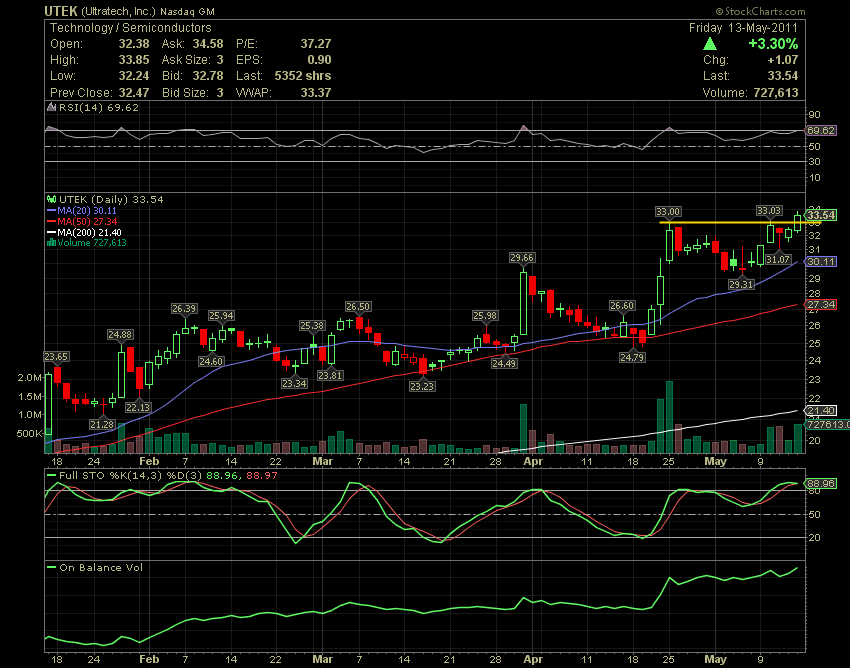
Task: Click the 26.60 high price annotation
Action: [x=622, y=306]
